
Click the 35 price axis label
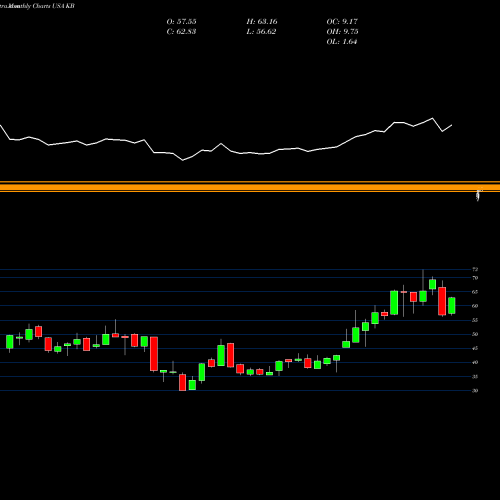475,377
